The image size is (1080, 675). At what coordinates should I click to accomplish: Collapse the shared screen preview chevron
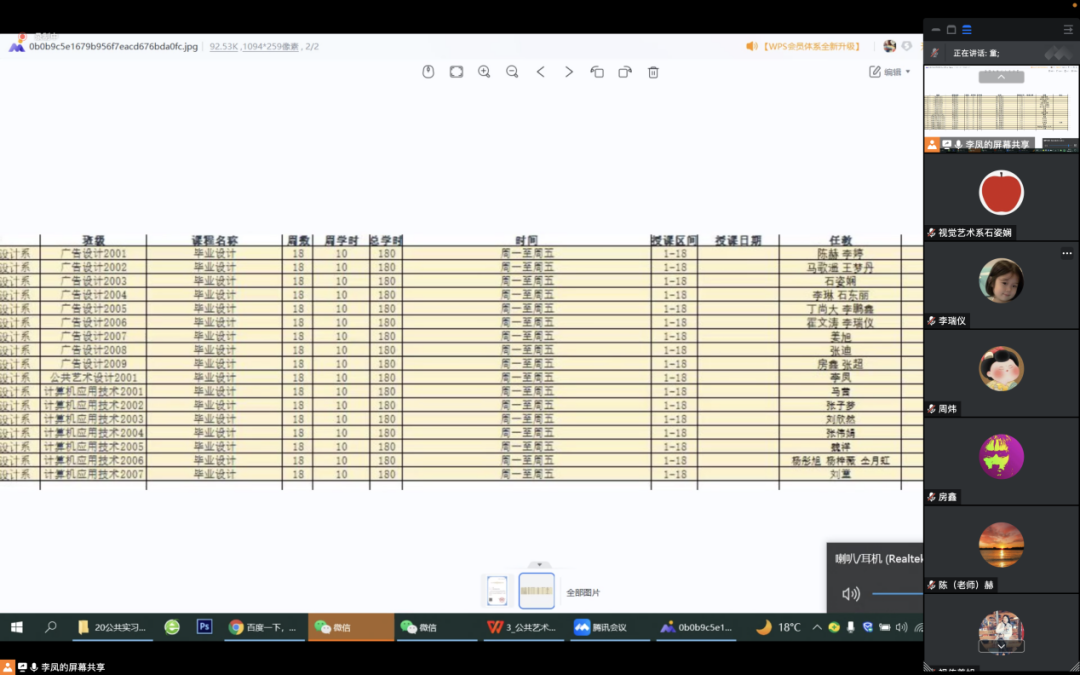coord(1000,77)
